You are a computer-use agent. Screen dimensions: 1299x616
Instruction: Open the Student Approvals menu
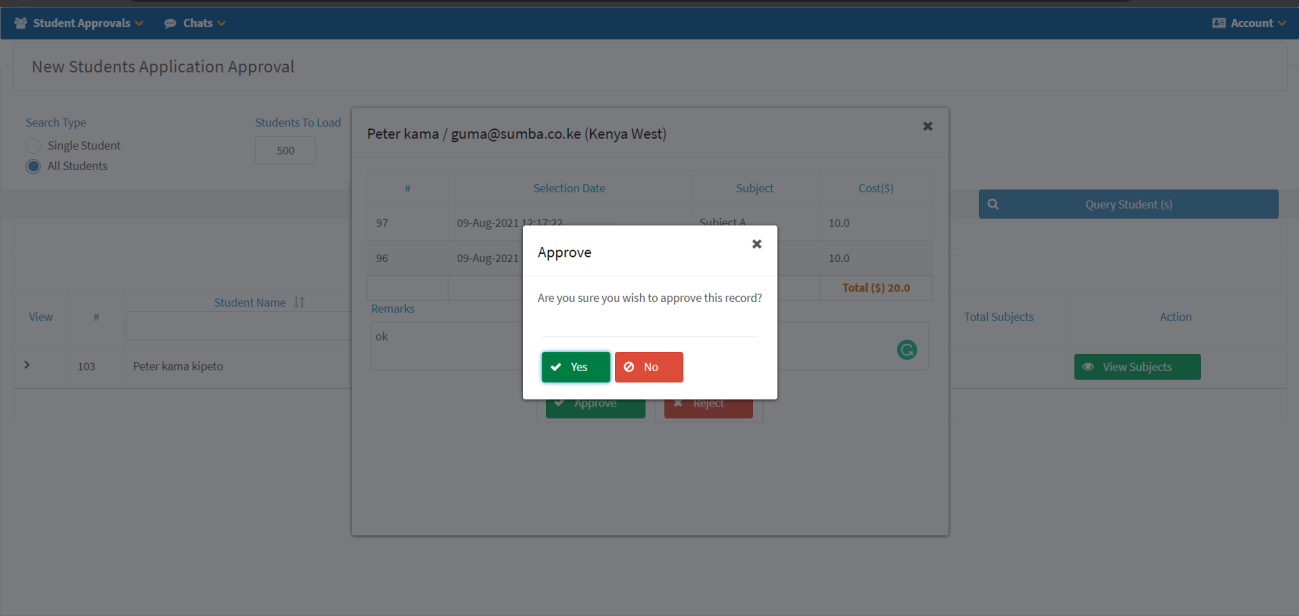tap(80, 23)
